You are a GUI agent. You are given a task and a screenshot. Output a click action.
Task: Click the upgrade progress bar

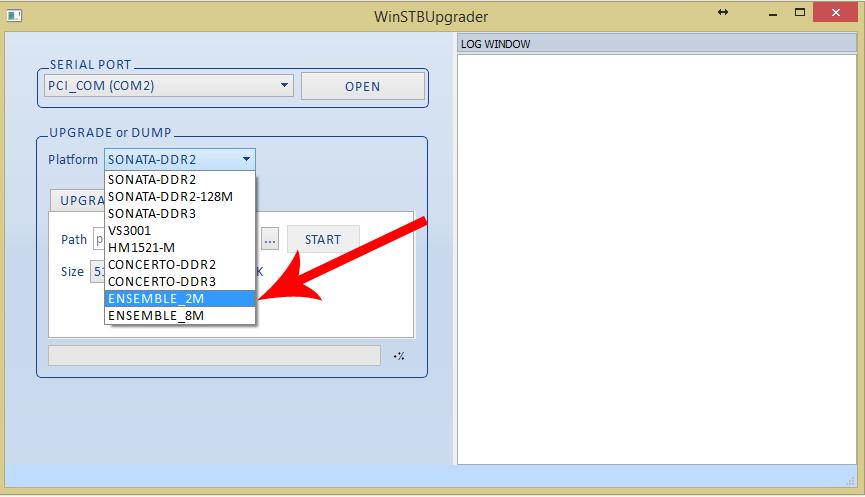[x=215, y=356]
